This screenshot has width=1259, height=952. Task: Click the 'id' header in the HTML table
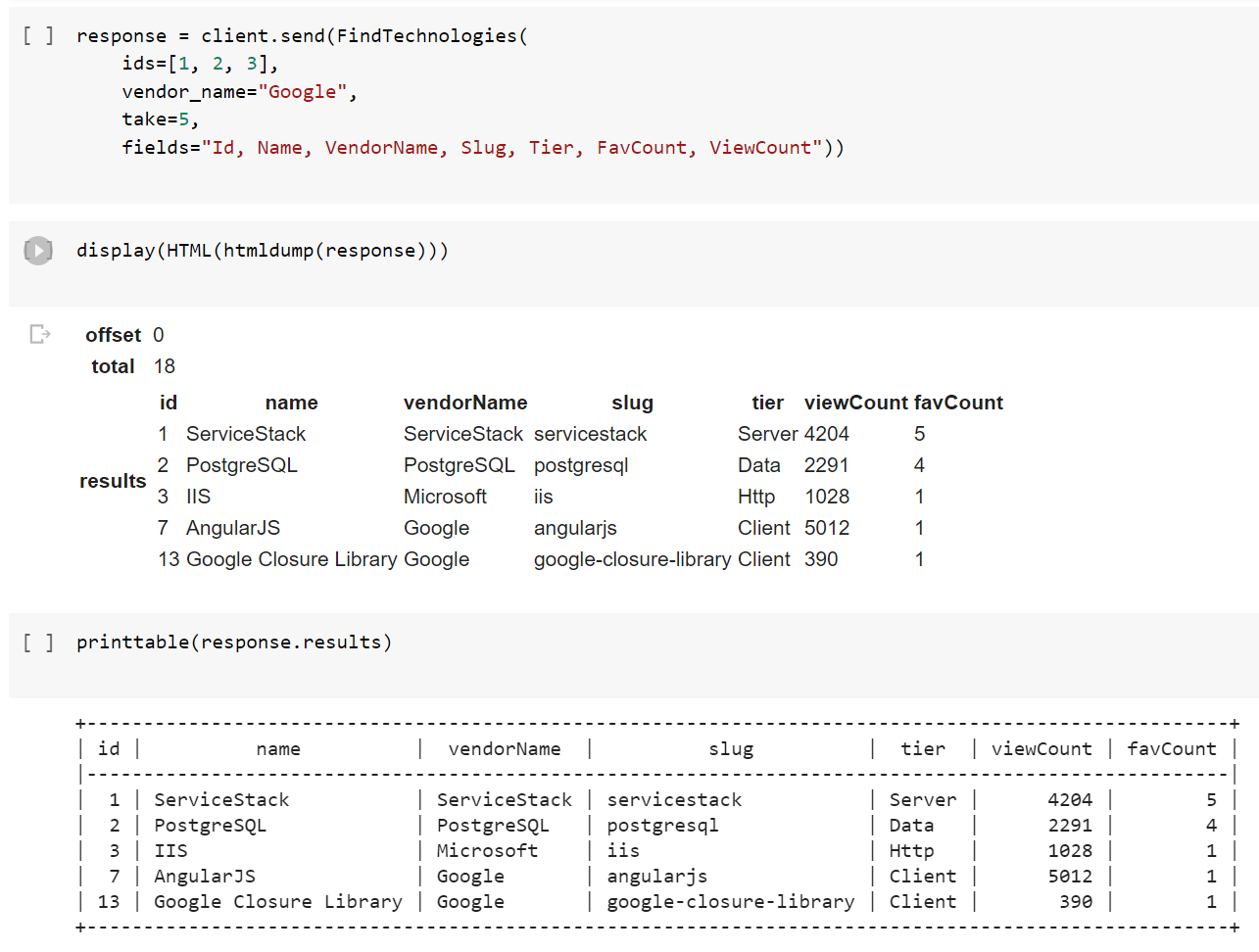(x=169, y=403)
